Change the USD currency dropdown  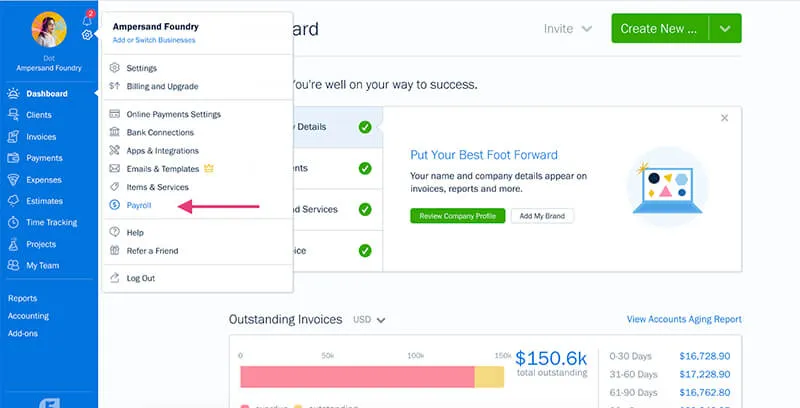(x=369, y=320)
